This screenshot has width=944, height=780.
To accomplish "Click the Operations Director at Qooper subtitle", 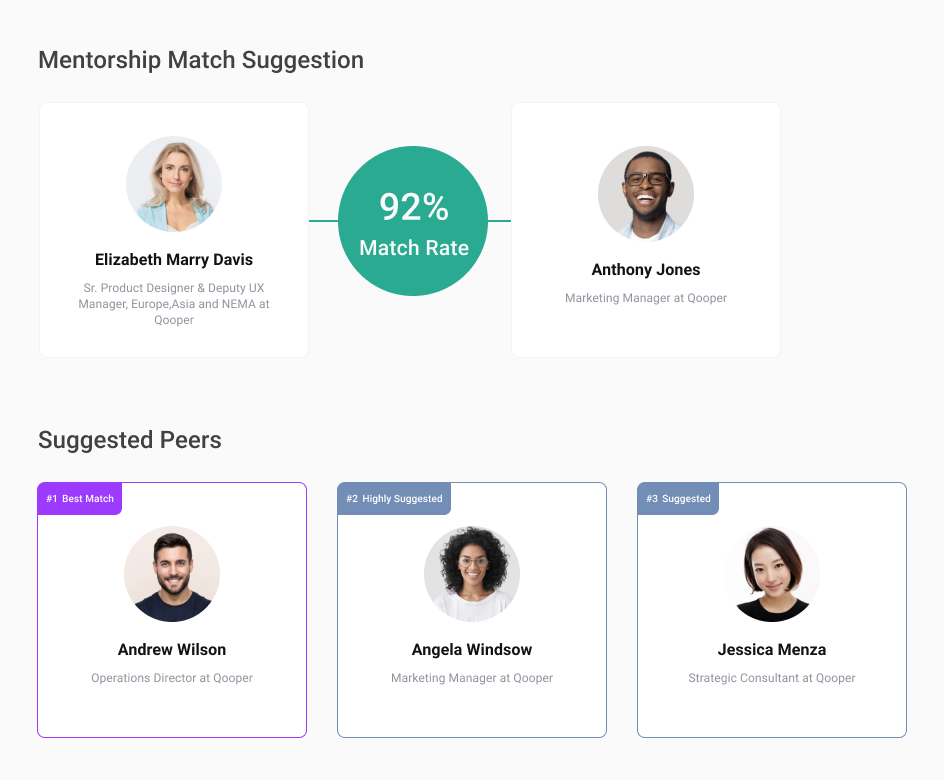I will point(172,678).
